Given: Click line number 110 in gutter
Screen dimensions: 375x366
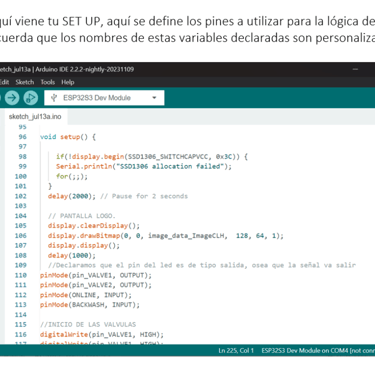Looking at the screenshot, I should coord(21,275).
